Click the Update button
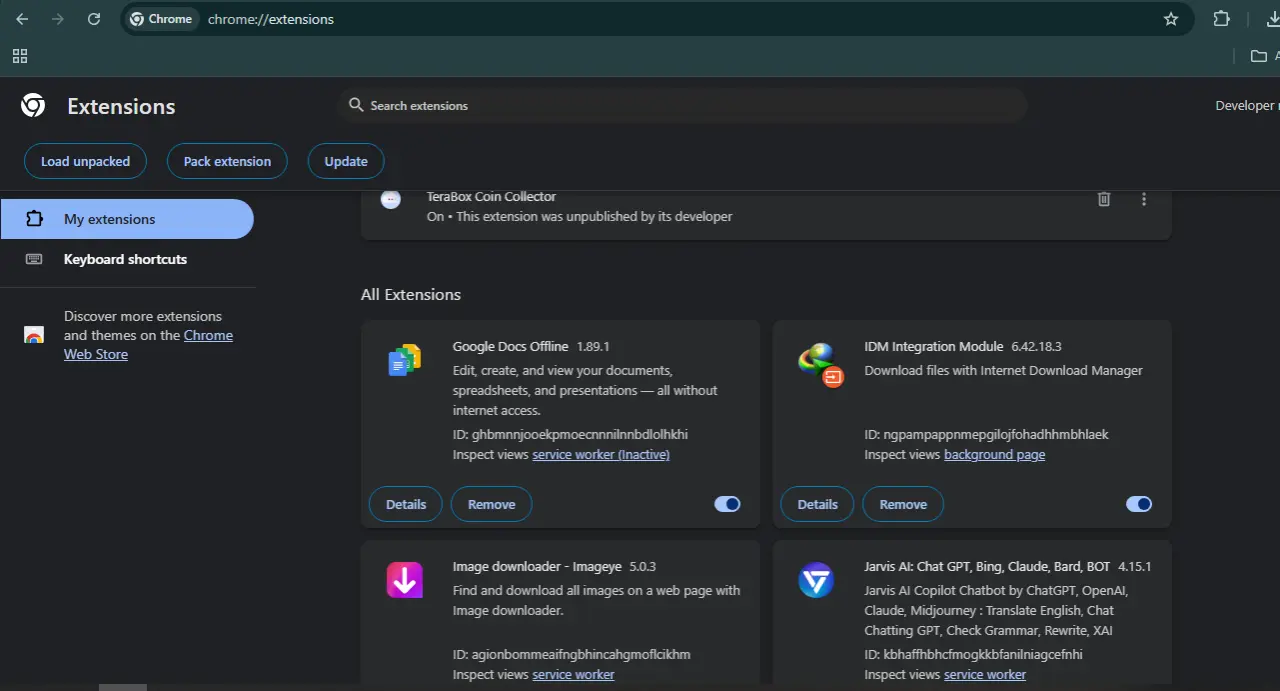This screenshot has width=1280, height=691. pos(346,161)
